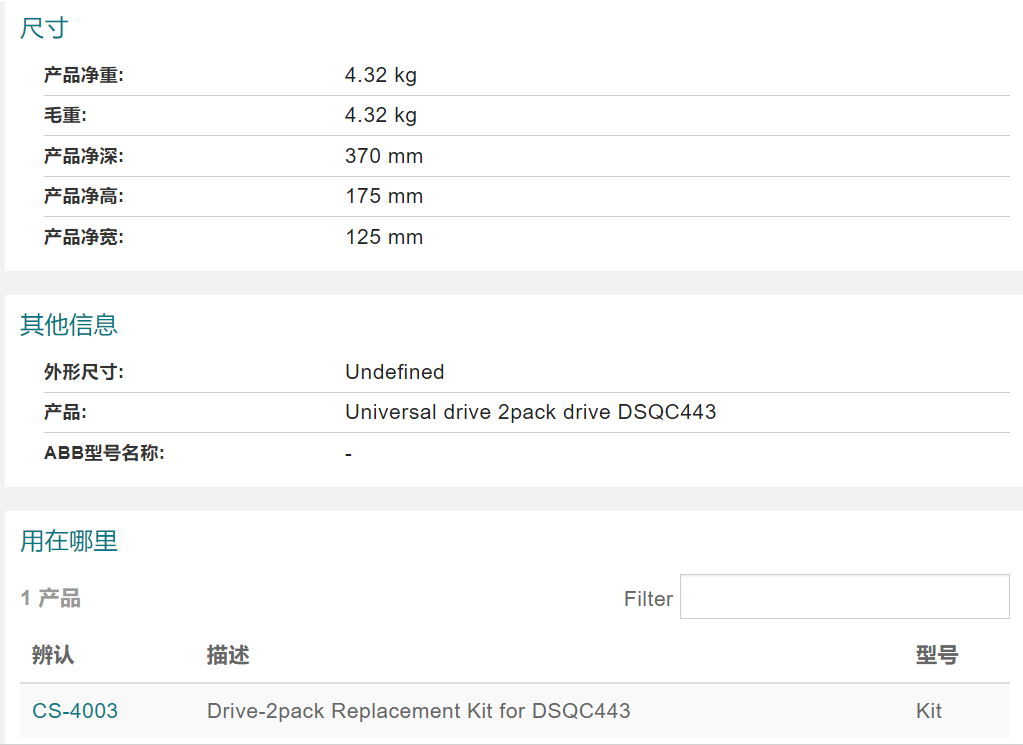The height and width of the screenshot is (745, 1023).
Task: Click the ABB型号名称 label
Action: coord(104,453)
